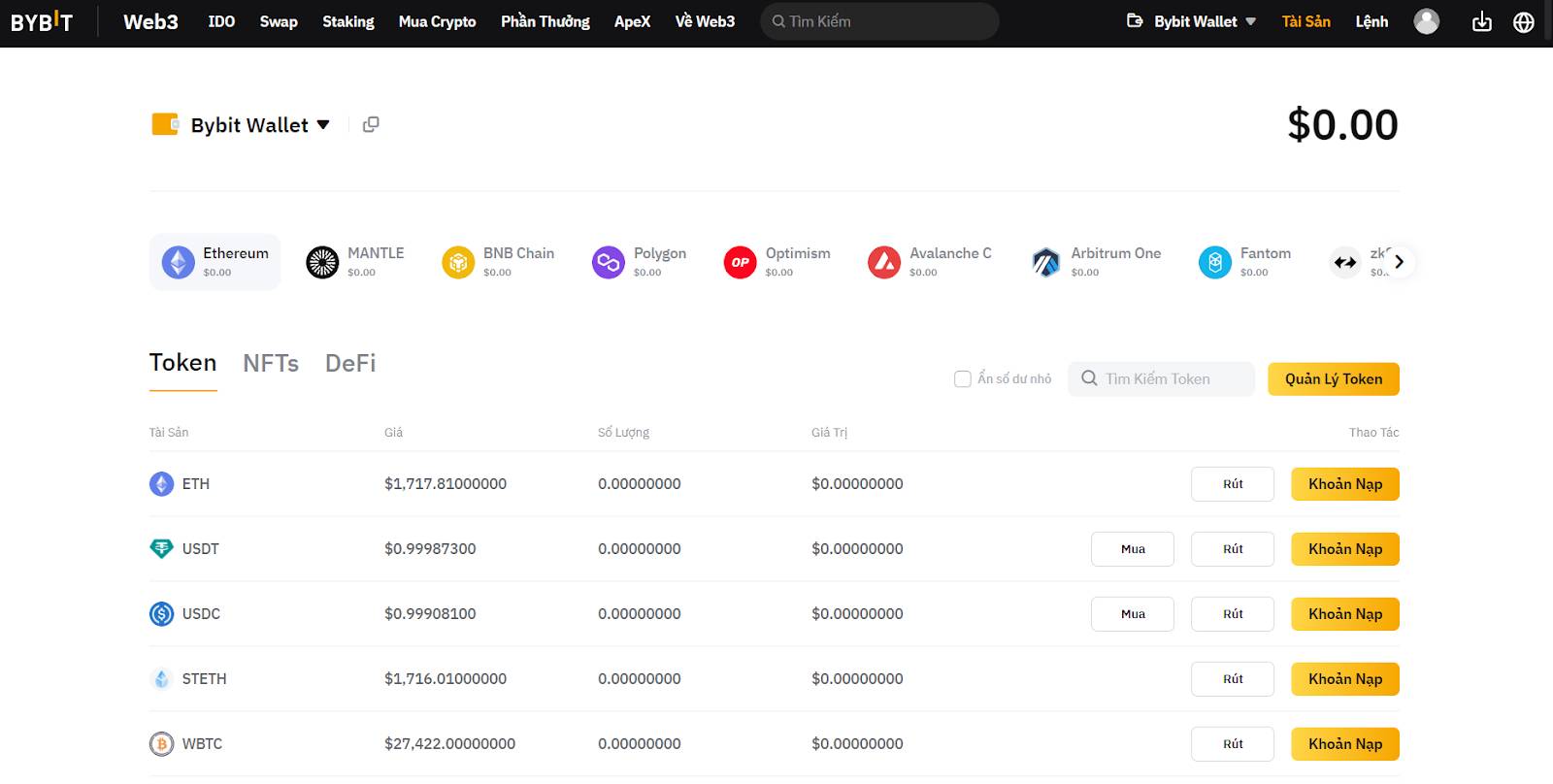Click Mua for USDT

coord(1133,549)
